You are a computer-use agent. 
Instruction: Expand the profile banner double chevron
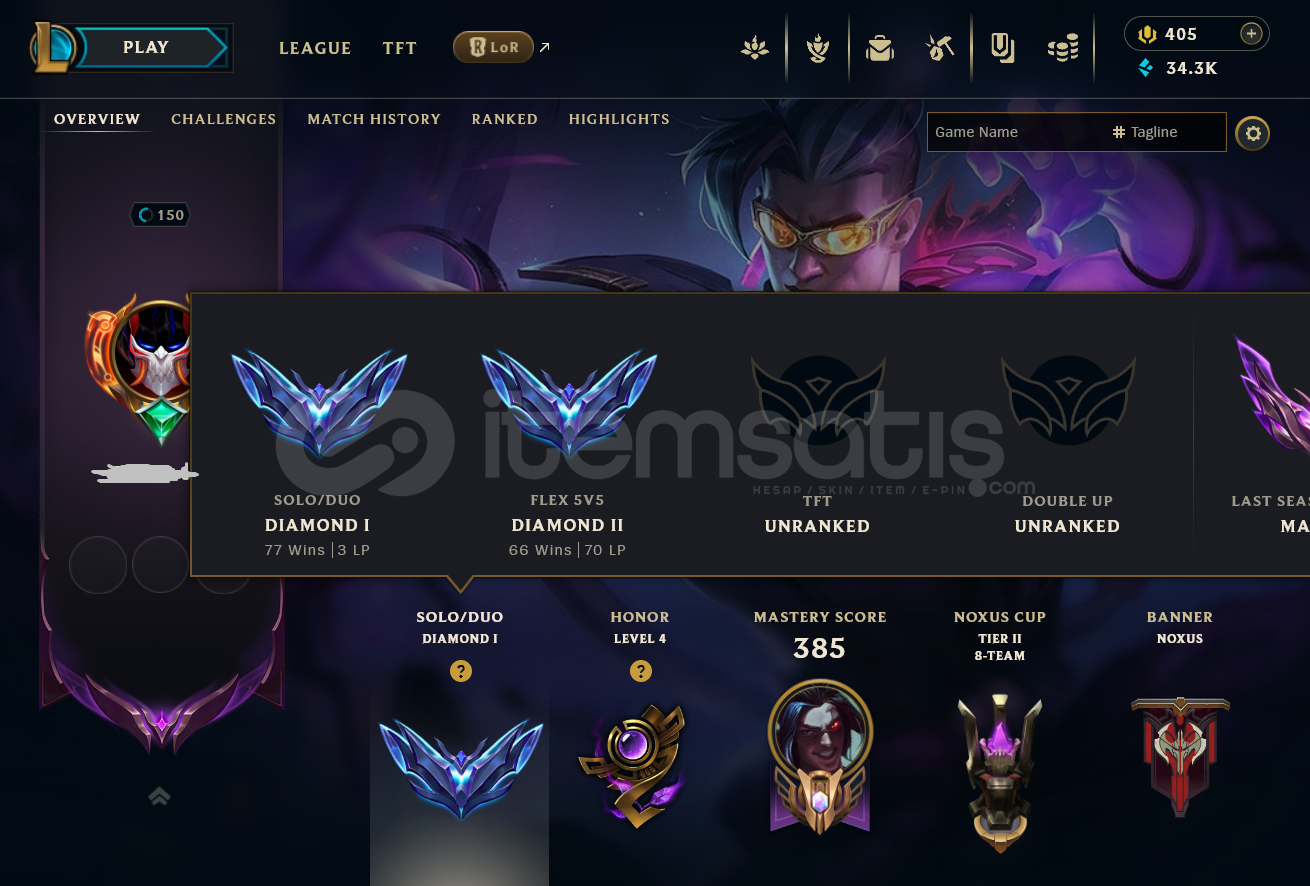coord(160,796)
